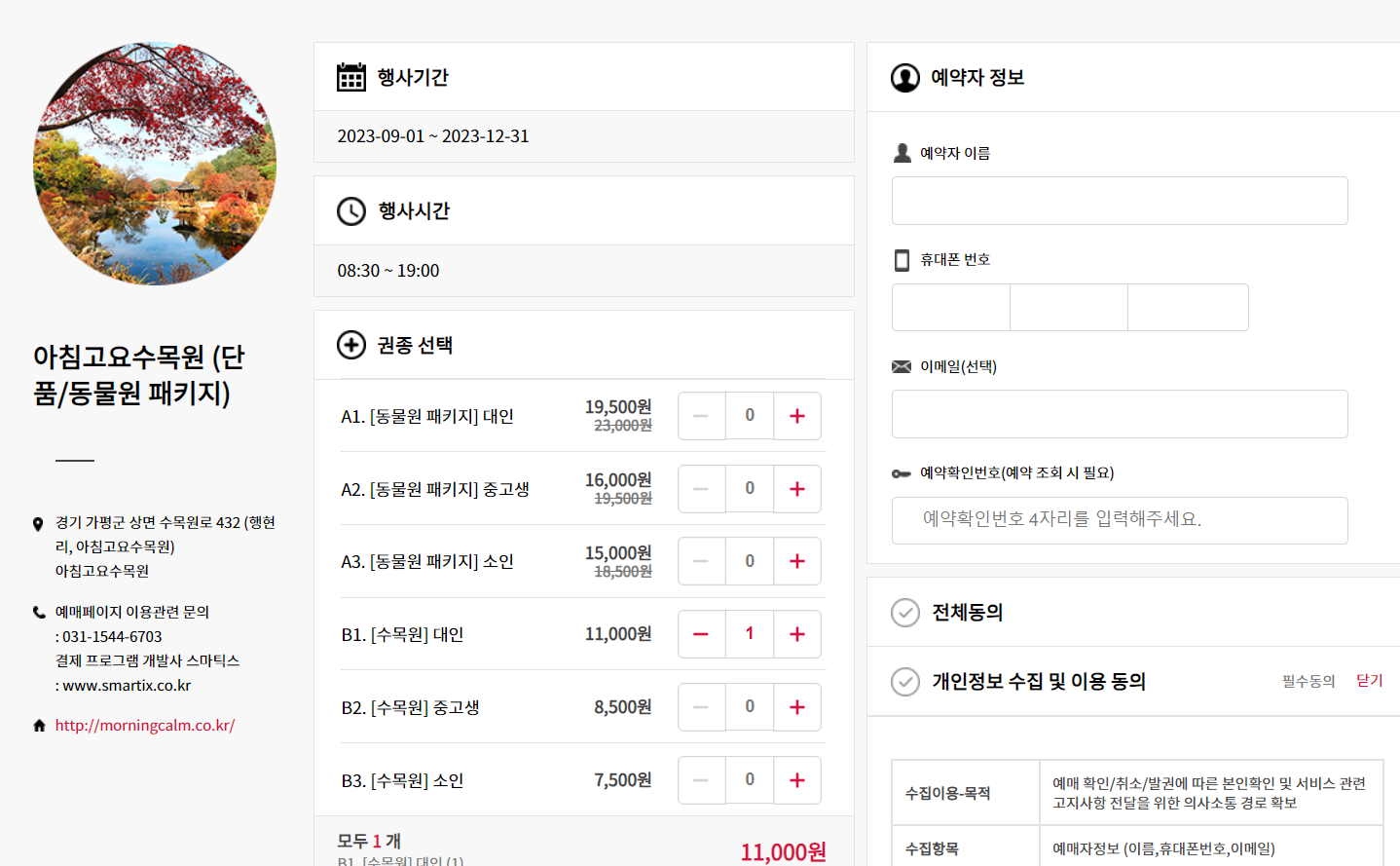Click the 예약자 이름 input field
The width and height of the screenshot is (1400, 866).
tap(1119, 201)
